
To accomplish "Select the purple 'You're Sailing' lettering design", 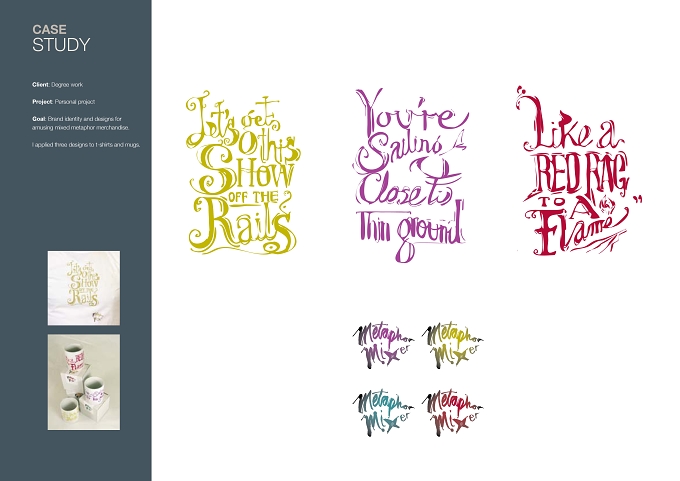I will point(412,175).
